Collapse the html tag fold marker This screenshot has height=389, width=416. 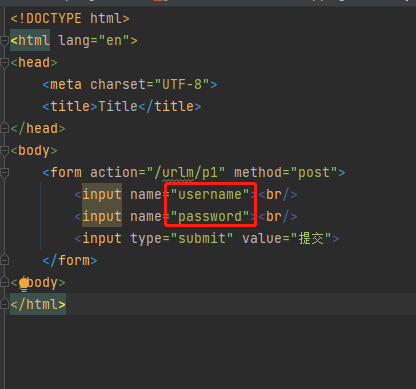tap(4, 41)
